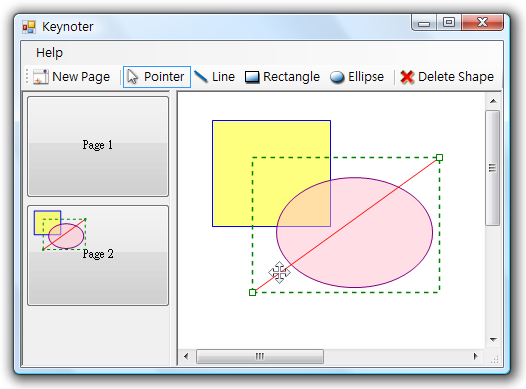This screenshot has height=389, width=526.
Task: Click the horizontal scrollbar left arrow
Action: [186, 356]
